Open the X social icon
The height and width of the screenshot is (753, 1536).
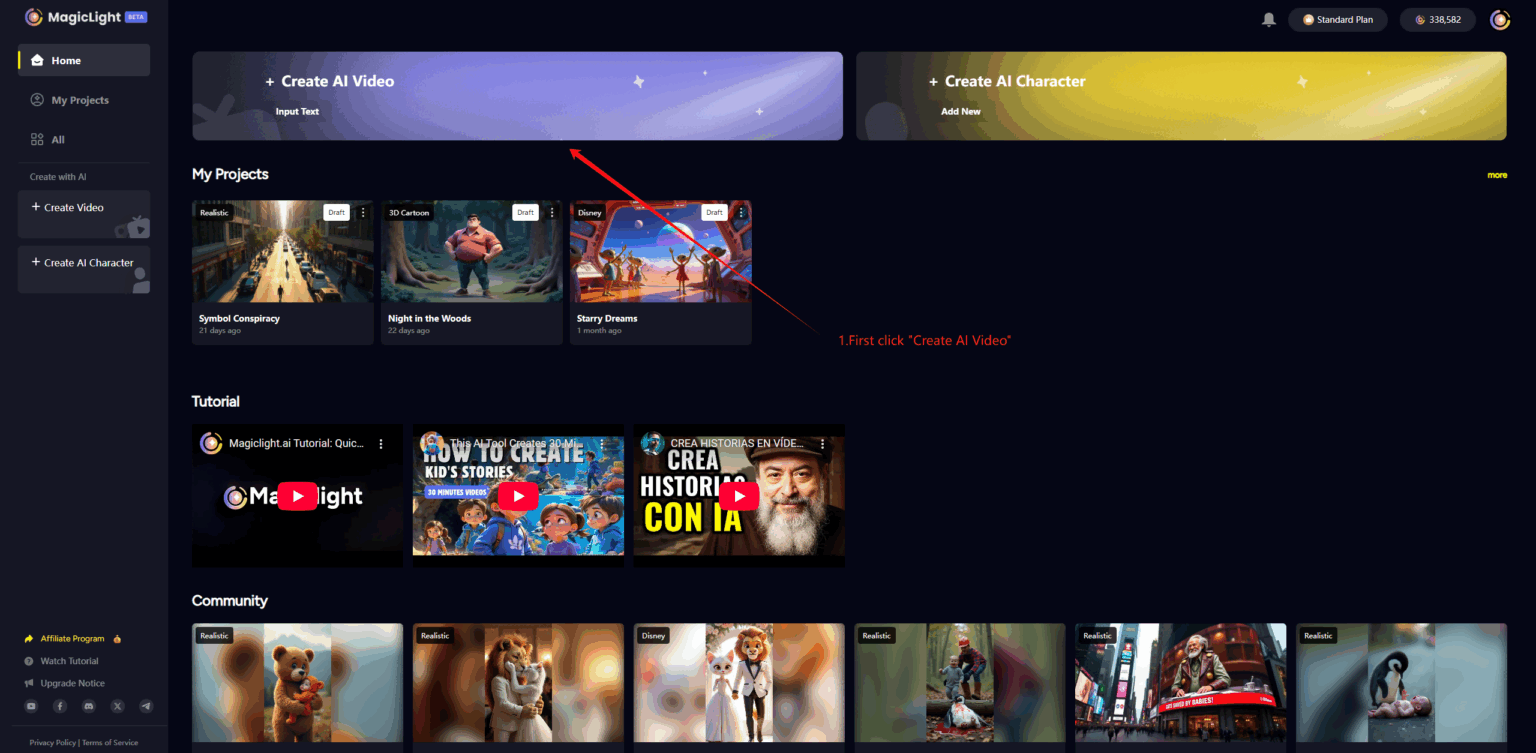point(117,705)
